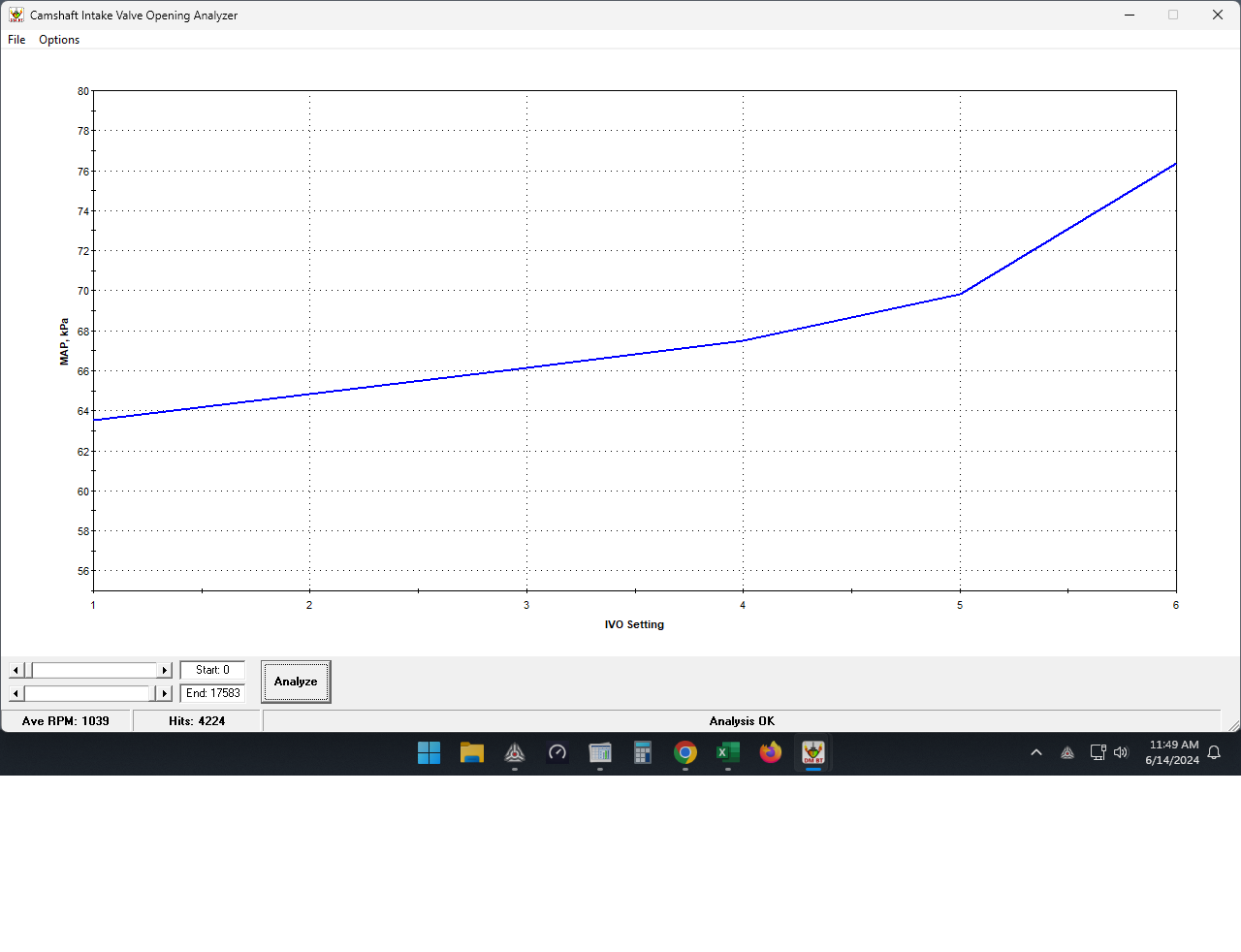Launch Google Chrome from the taskbar
The width and height of the screenshot is (1241, 952).
(x=685, y=753)
